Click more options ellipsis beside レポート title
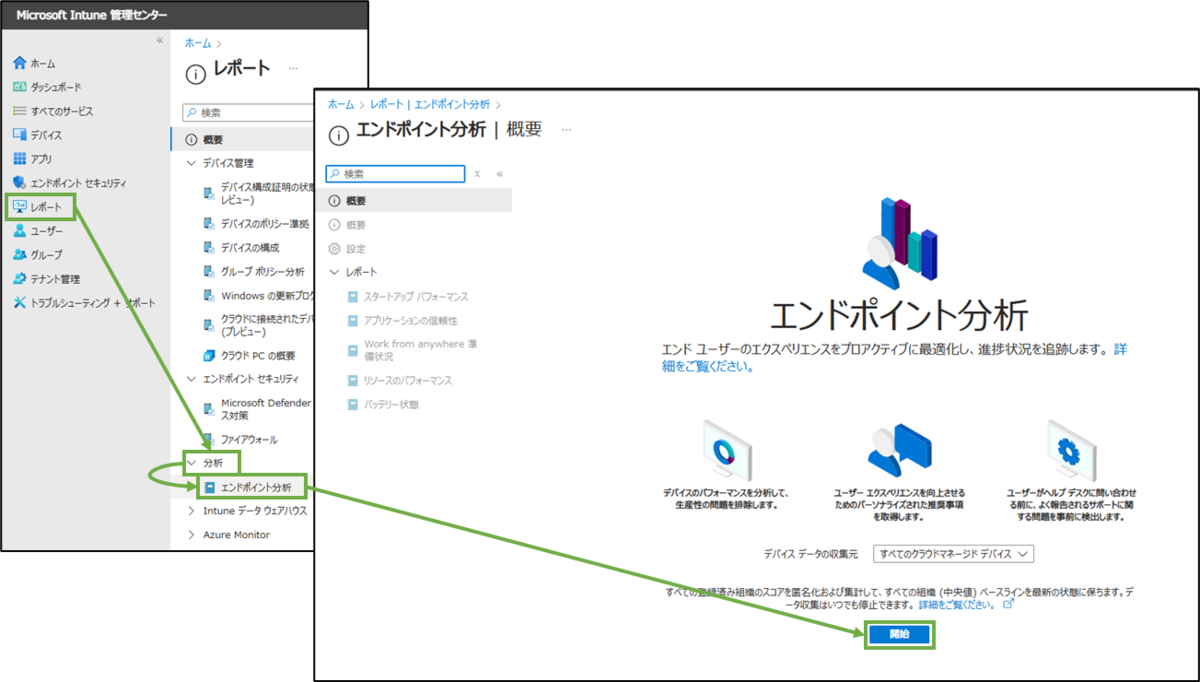This screenshot has width=1200, height=682. [x=293, y=69]
